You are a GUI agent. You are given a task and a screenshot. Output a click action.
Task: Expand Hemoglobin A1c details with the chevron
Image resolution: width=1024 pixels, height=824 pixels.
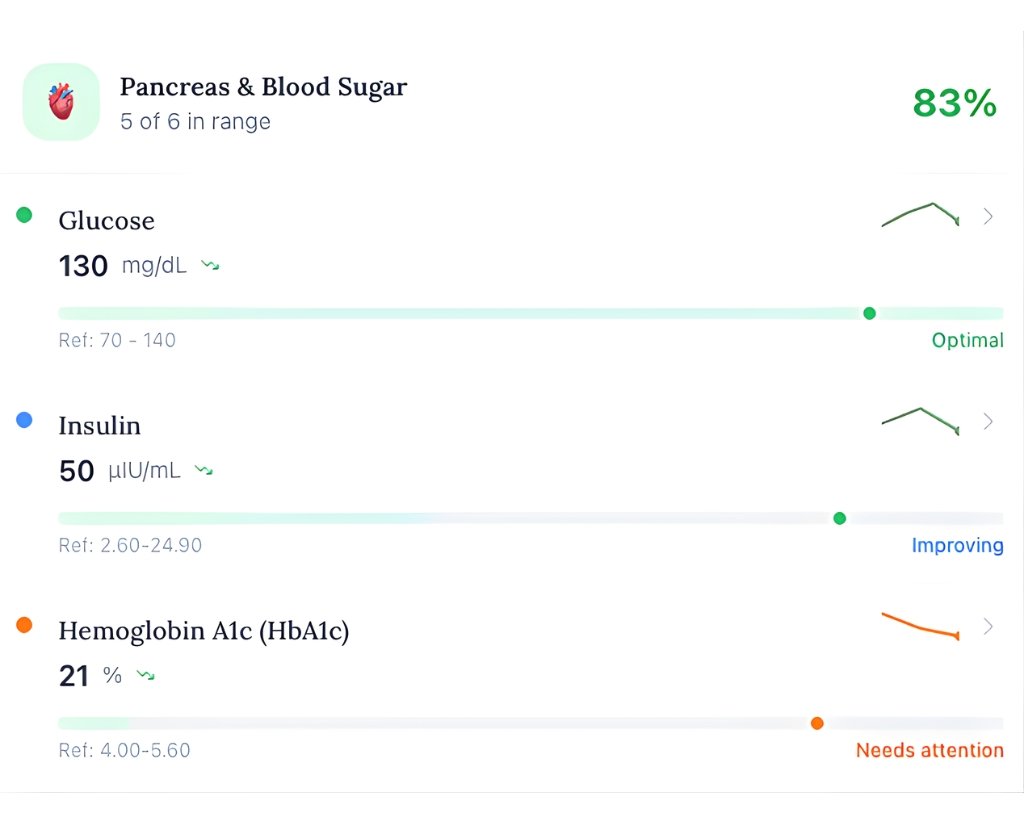tap(988, 626)
